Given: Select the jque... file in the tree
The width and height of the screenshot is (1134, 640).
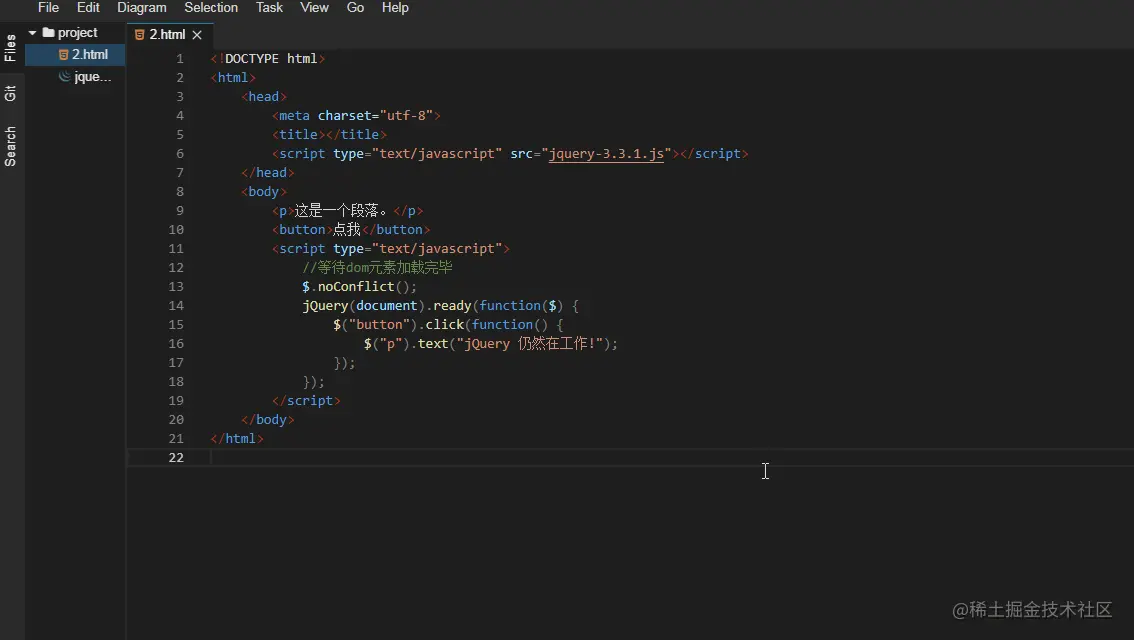Looking at the screenshot, I should [x=75, y=77].
